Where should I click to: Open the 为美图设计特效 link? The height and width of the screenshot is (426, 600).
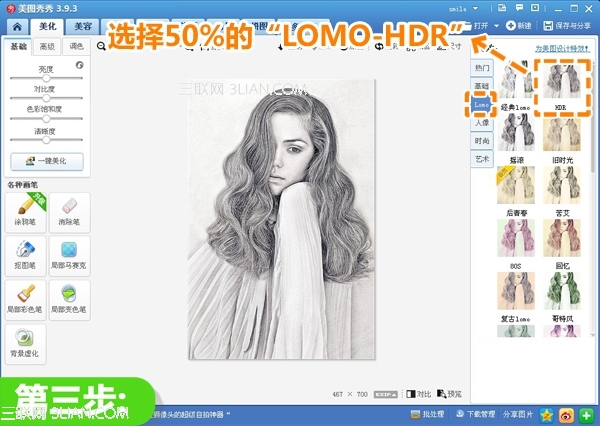point(562,49)
